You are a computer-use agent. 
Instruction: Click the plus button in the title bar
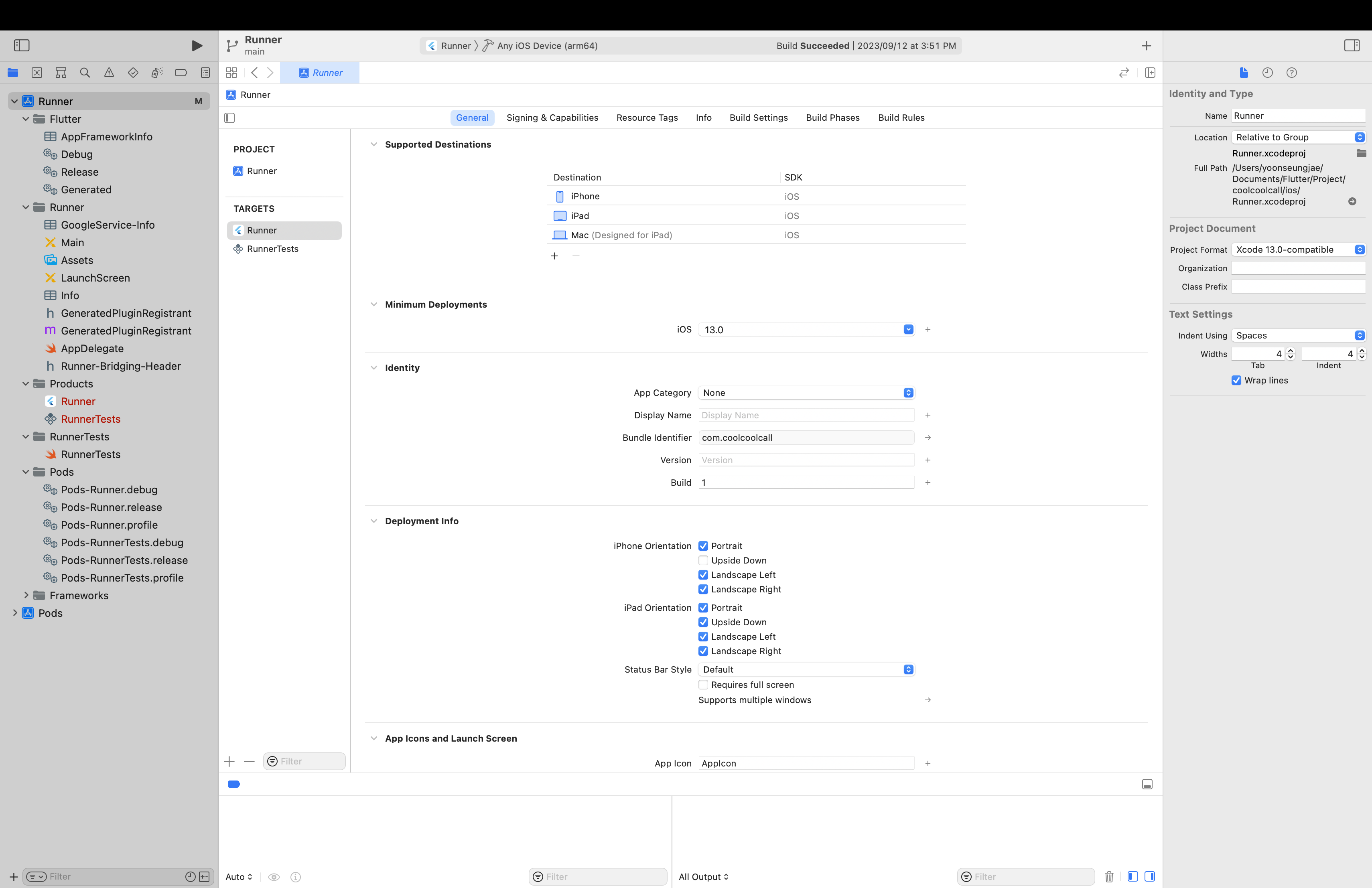pos(1146,46)
